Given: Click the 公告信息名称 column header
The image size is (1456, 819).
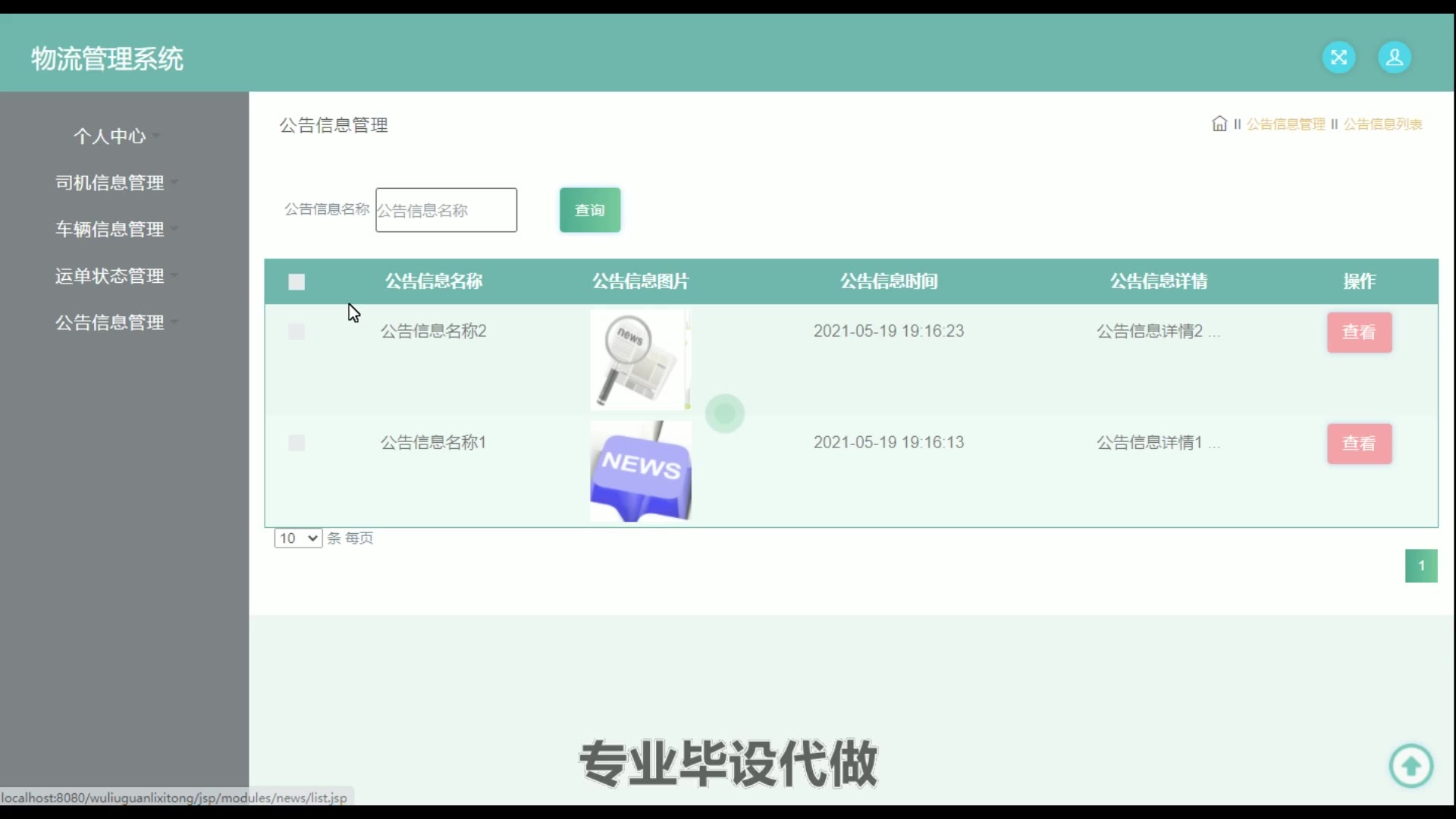Looking at the screenshot, I should (434, 281).
